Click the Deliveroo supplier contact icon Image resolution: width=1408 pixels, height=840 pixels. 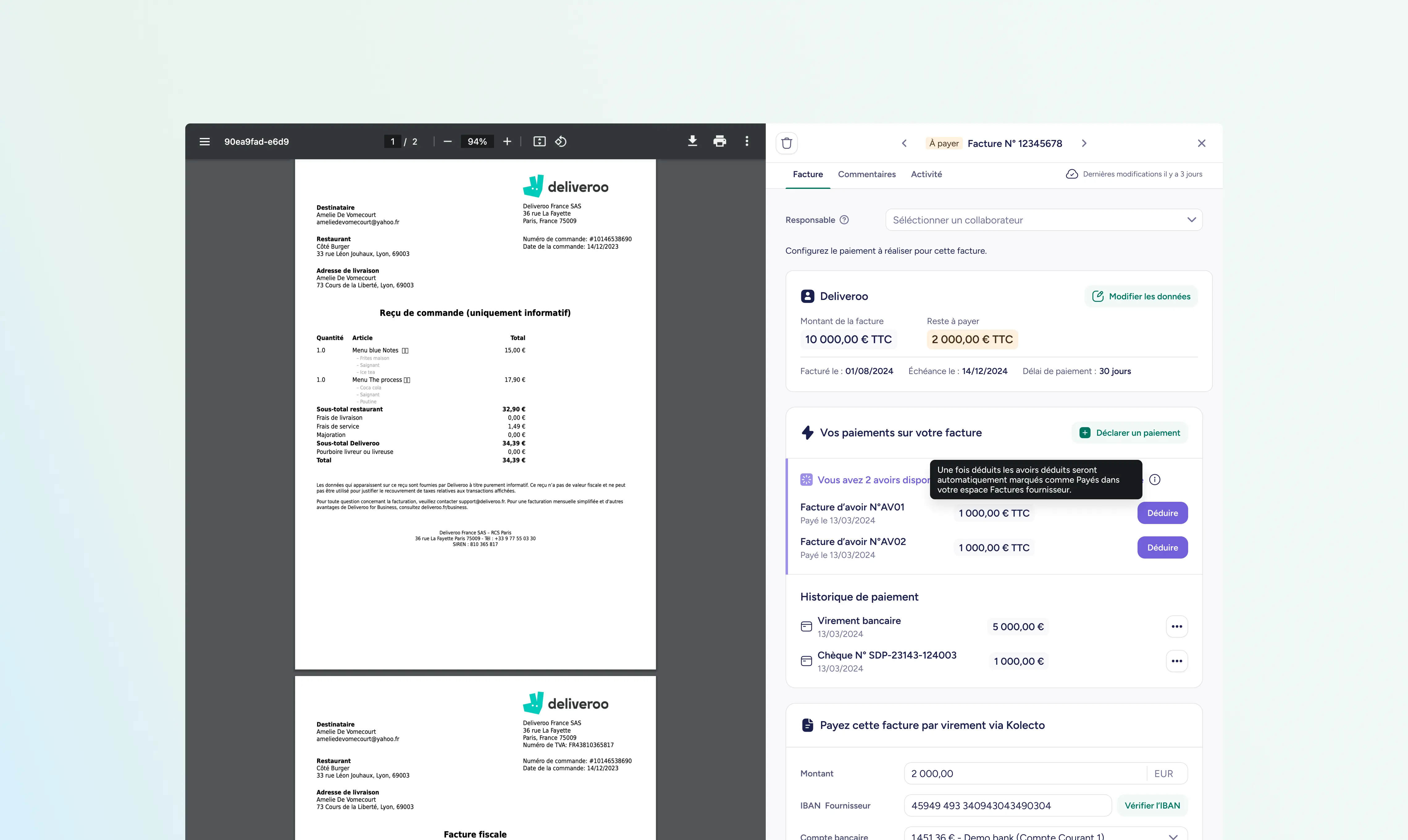[807, 296]
